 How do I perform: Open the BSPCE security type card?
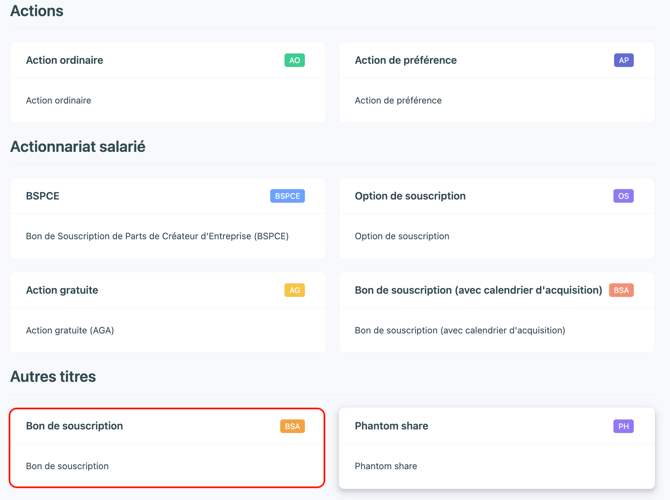168,218
